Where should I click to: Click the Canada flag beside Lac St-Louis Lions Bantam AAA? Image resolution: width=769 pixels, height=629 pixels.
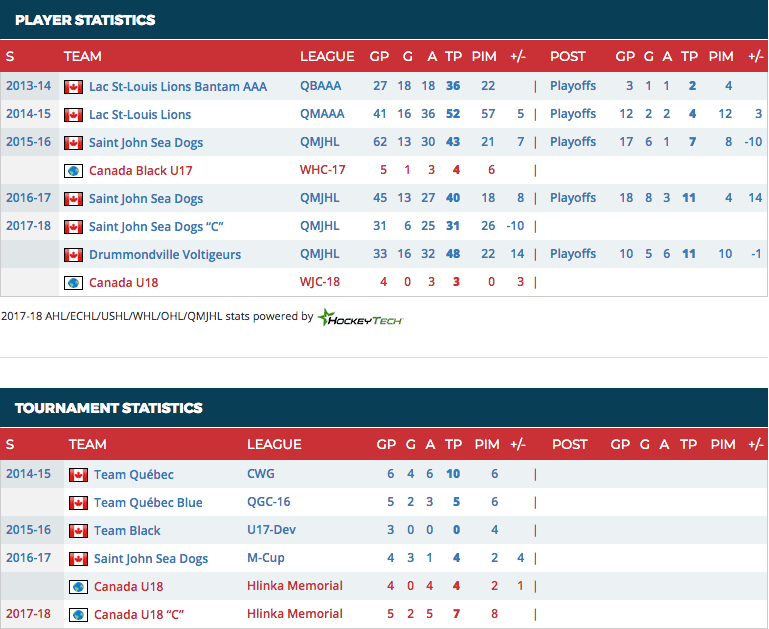pyautogui.click(x=73, y=87)
